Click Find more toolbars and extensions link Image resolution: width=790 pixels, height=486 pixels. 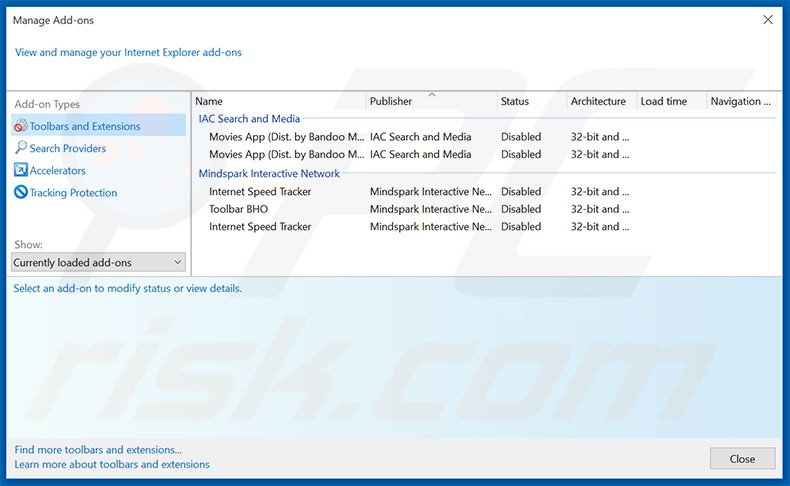point(98,450)
